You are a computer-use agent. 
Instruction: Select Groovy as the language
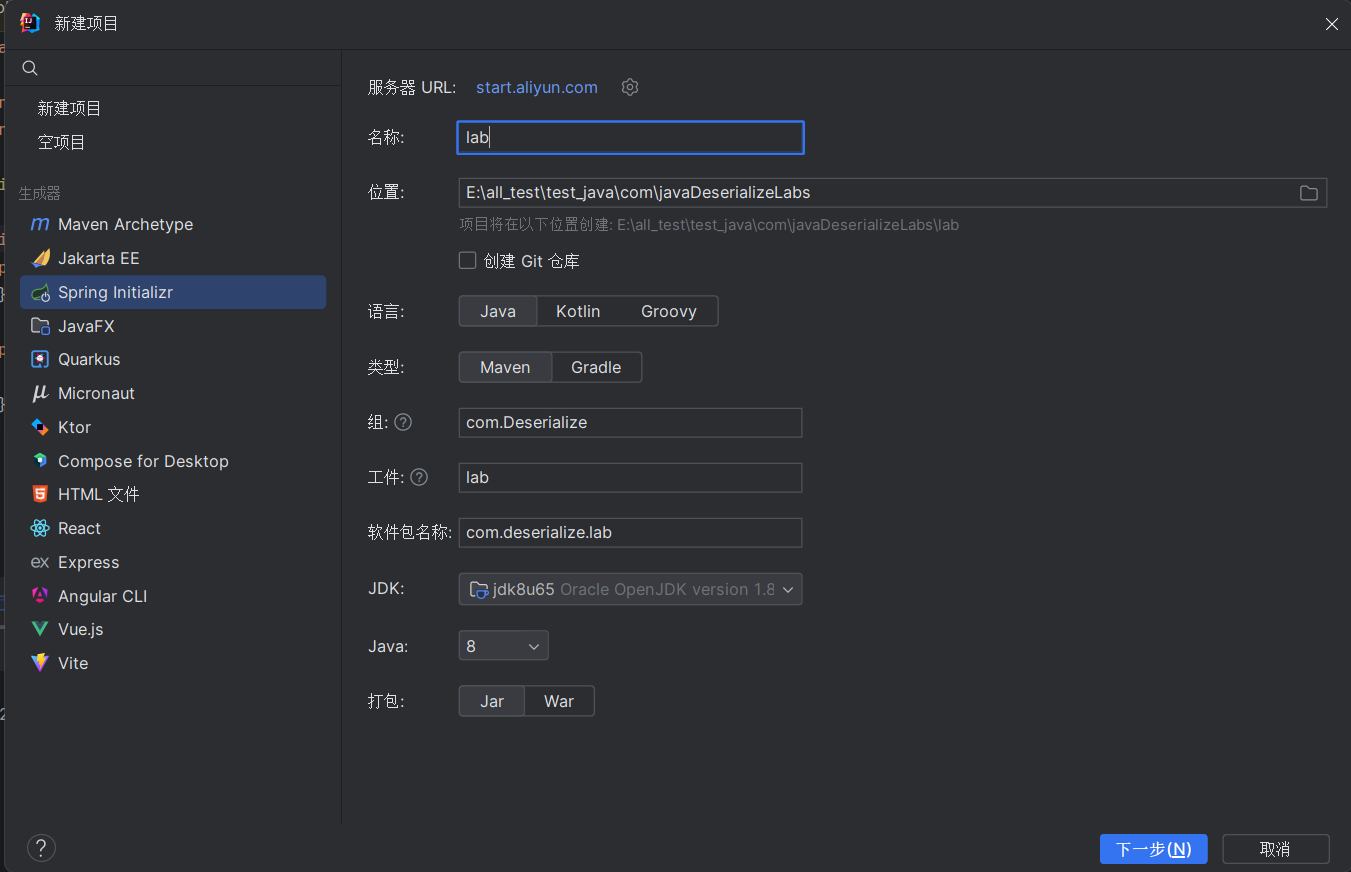(x=669, y=311)
